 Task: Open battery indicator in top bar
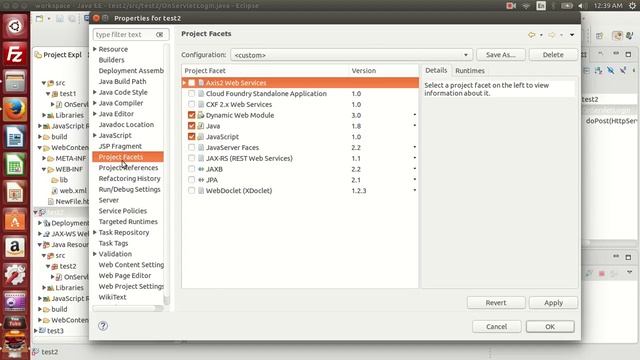[567, 6]
